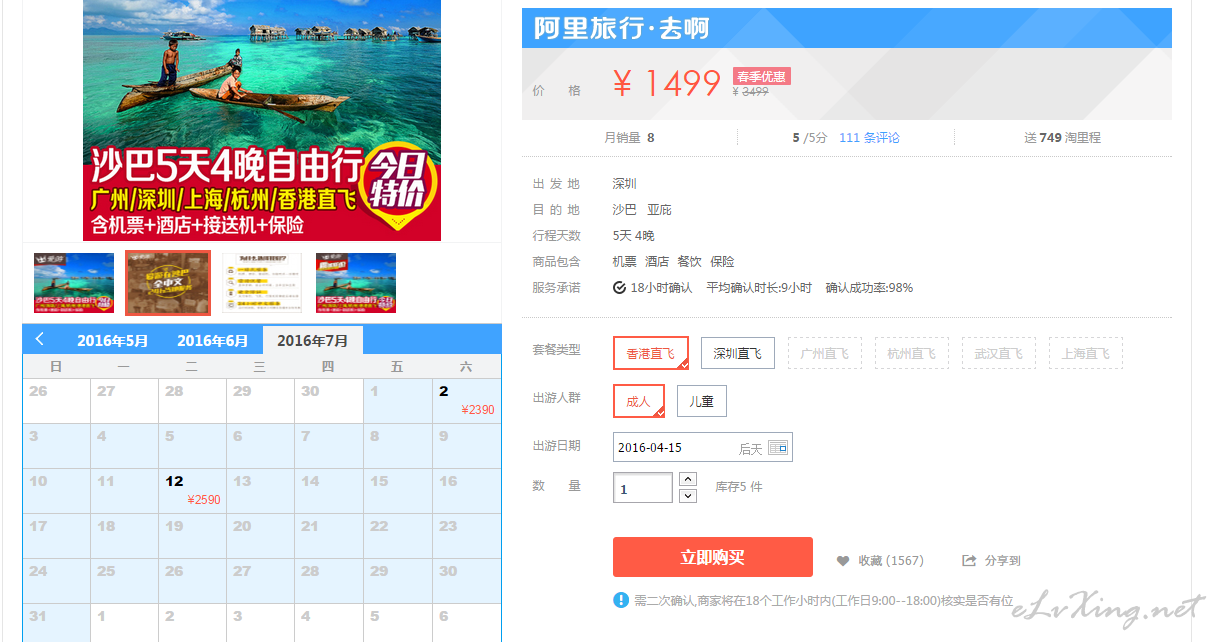Image resolution: width=1216 pixels, height=642 pixels.
Task: Increase quantity with up arrow
Action: pyautogui.click(x=688, y=479)
